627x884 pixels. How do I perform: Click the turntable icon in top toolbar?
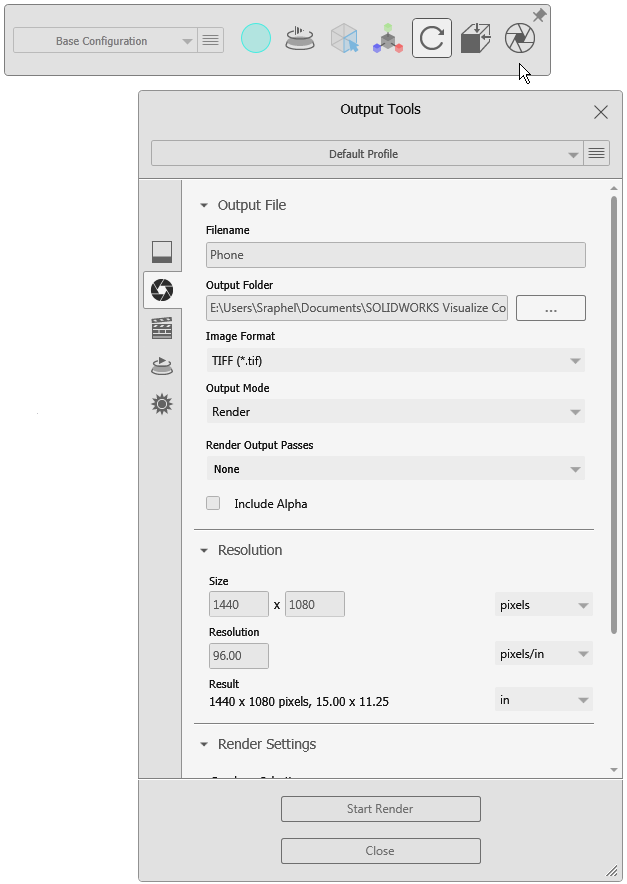[x=300, y=39]
